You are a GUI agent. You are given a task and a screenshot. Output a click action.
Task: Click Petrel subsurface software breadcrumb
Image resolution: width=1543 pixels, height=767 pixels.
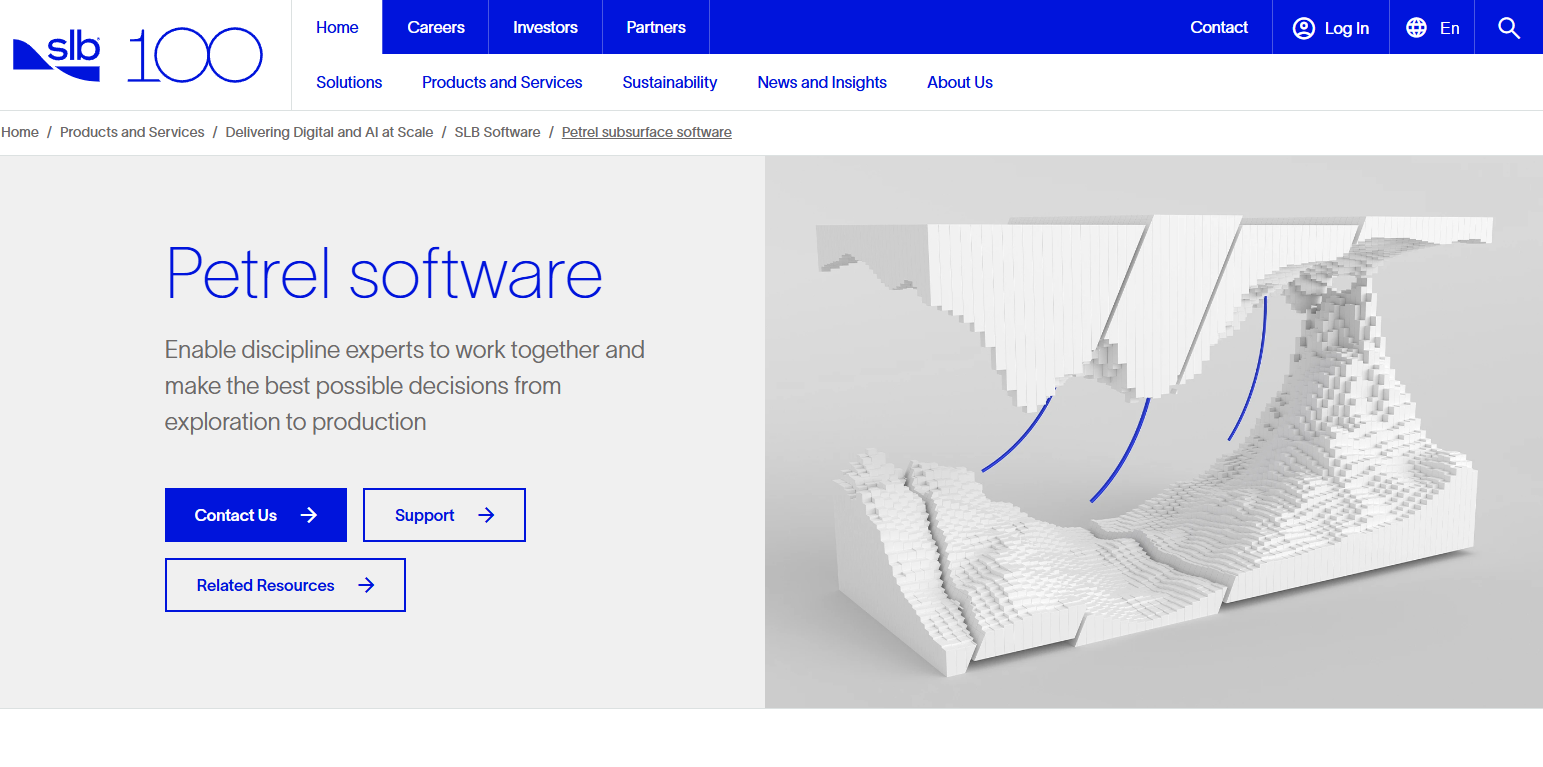[647, 132]
